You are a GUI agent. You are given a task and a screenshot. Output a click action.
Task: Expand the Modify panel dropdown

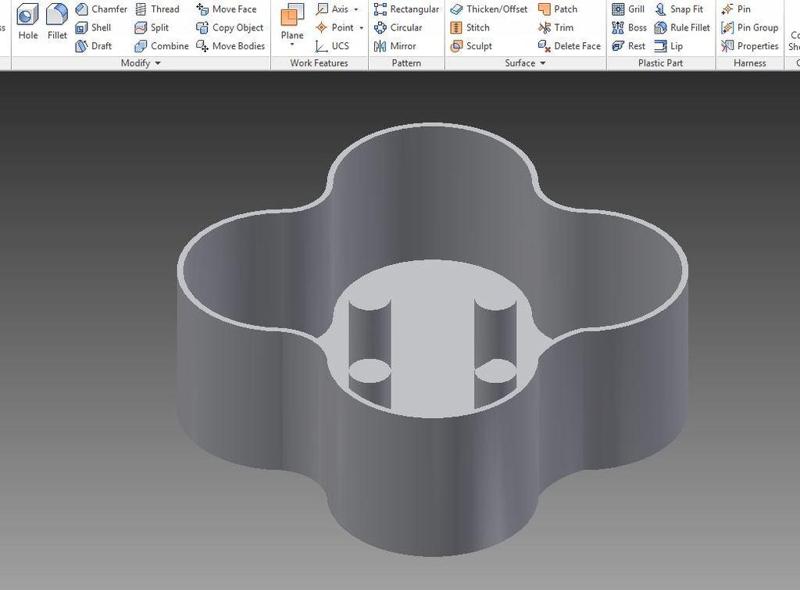(158, 63)
